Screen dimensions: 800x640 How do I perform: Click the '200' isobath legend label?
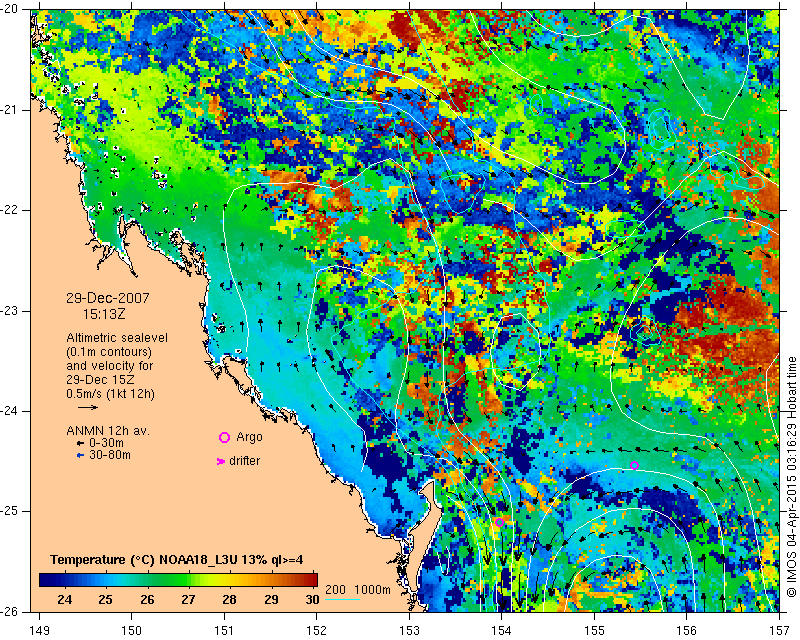click(x=335, y=589)
